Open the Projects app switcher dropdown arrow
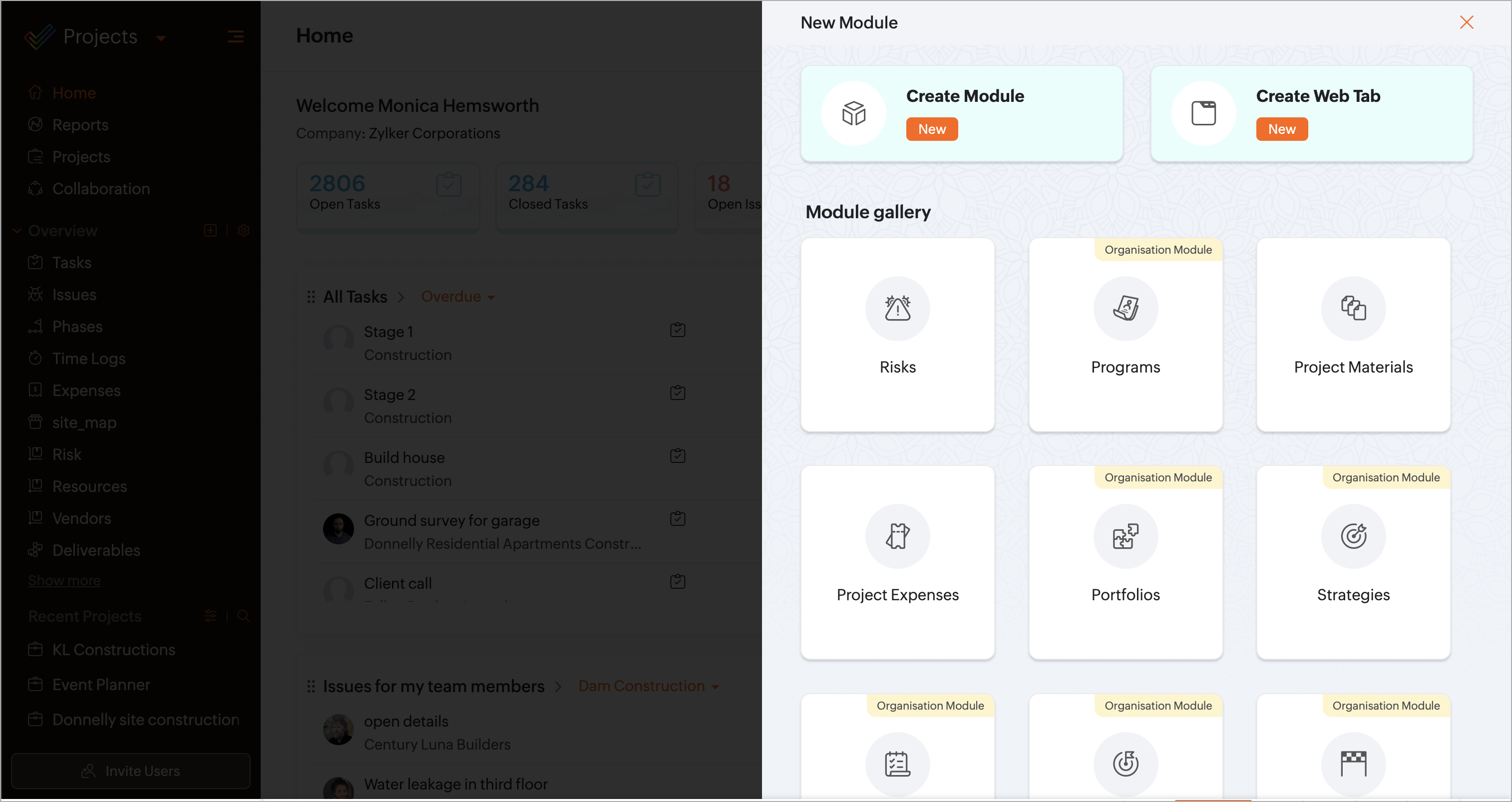Image resolution: width=1512 pixels, height=802 pixels. point(161,38)
